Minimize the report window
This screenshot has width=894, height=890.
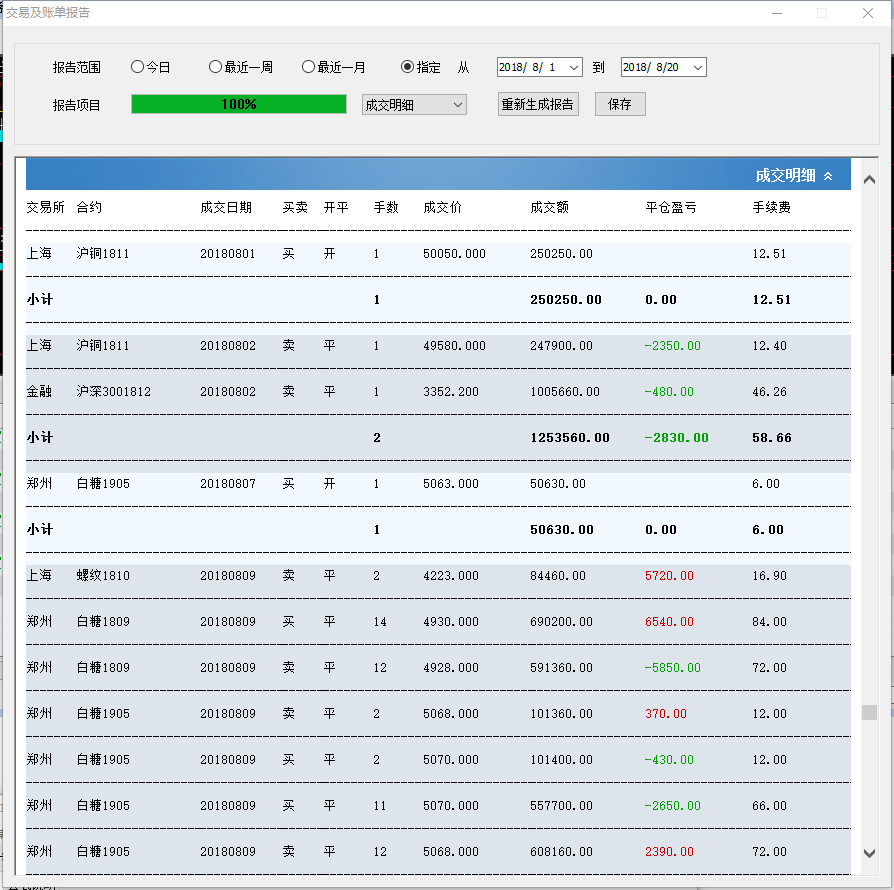[776, 13]
